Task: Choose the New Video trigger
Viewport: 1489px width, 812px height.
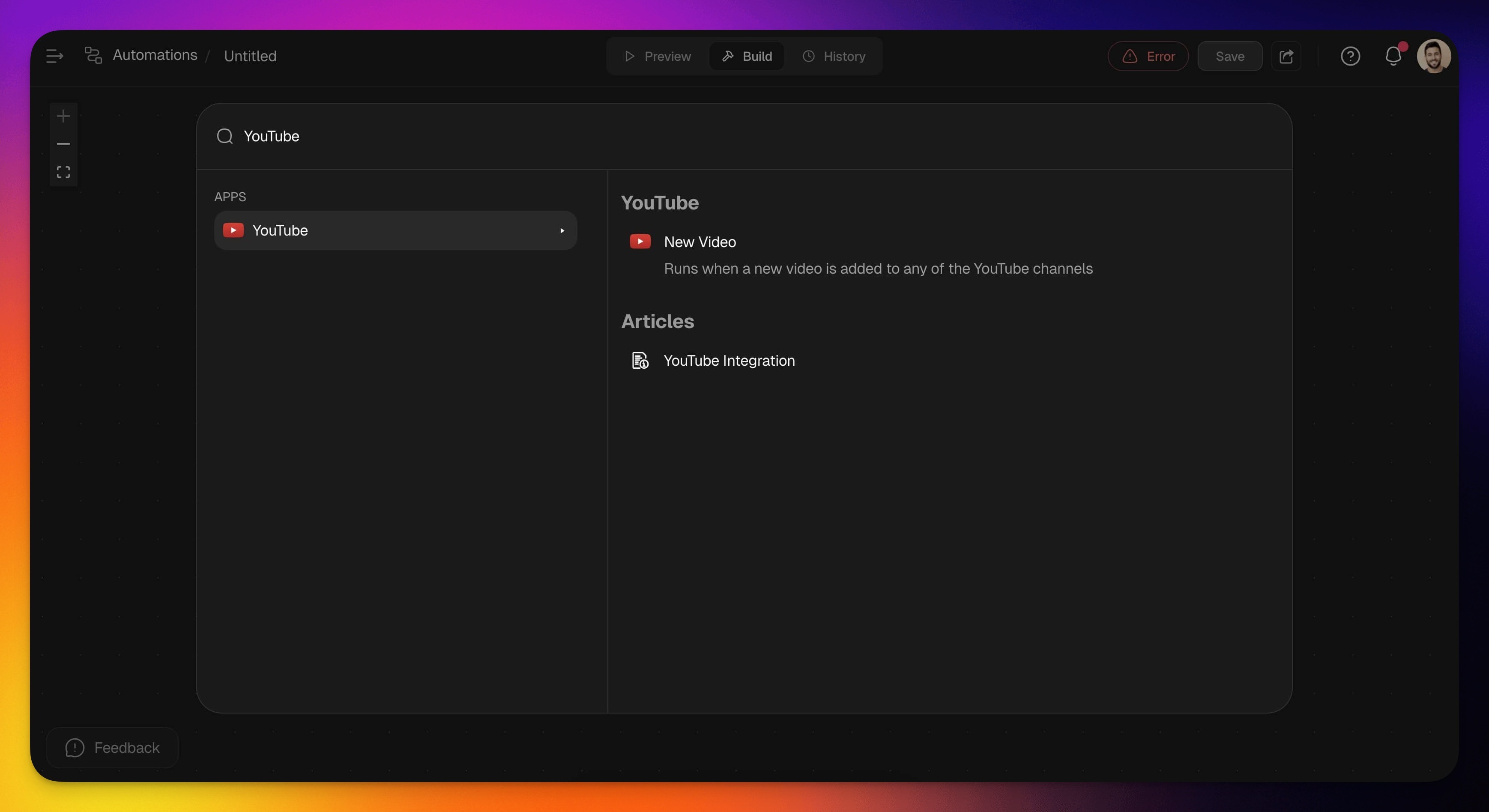Action: (700, 242)
